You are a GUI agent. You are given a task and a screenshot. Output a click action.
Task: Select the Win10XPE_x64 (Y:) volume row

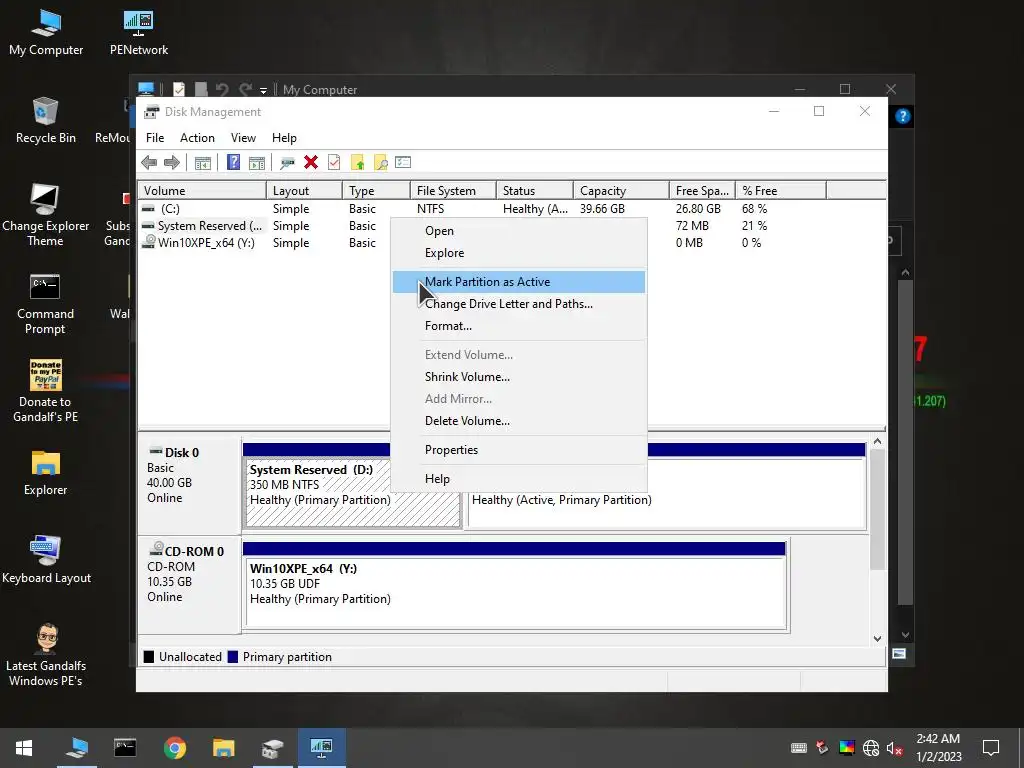click(x=264, y=243)
